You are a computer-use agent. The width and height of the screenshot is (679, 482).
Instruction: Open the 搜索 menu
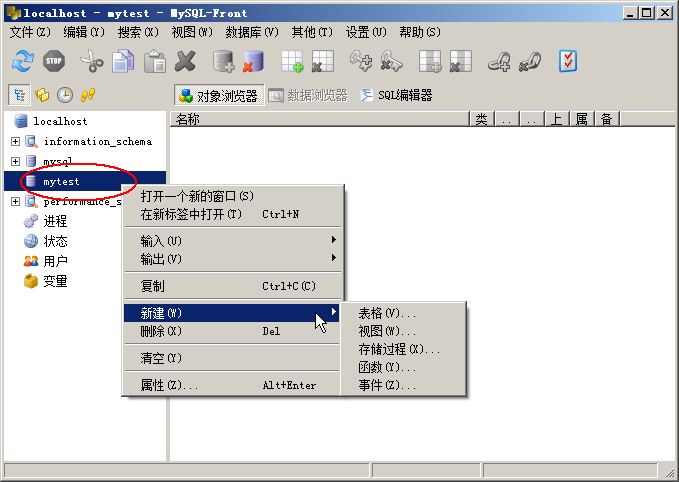tap(138, 32)
